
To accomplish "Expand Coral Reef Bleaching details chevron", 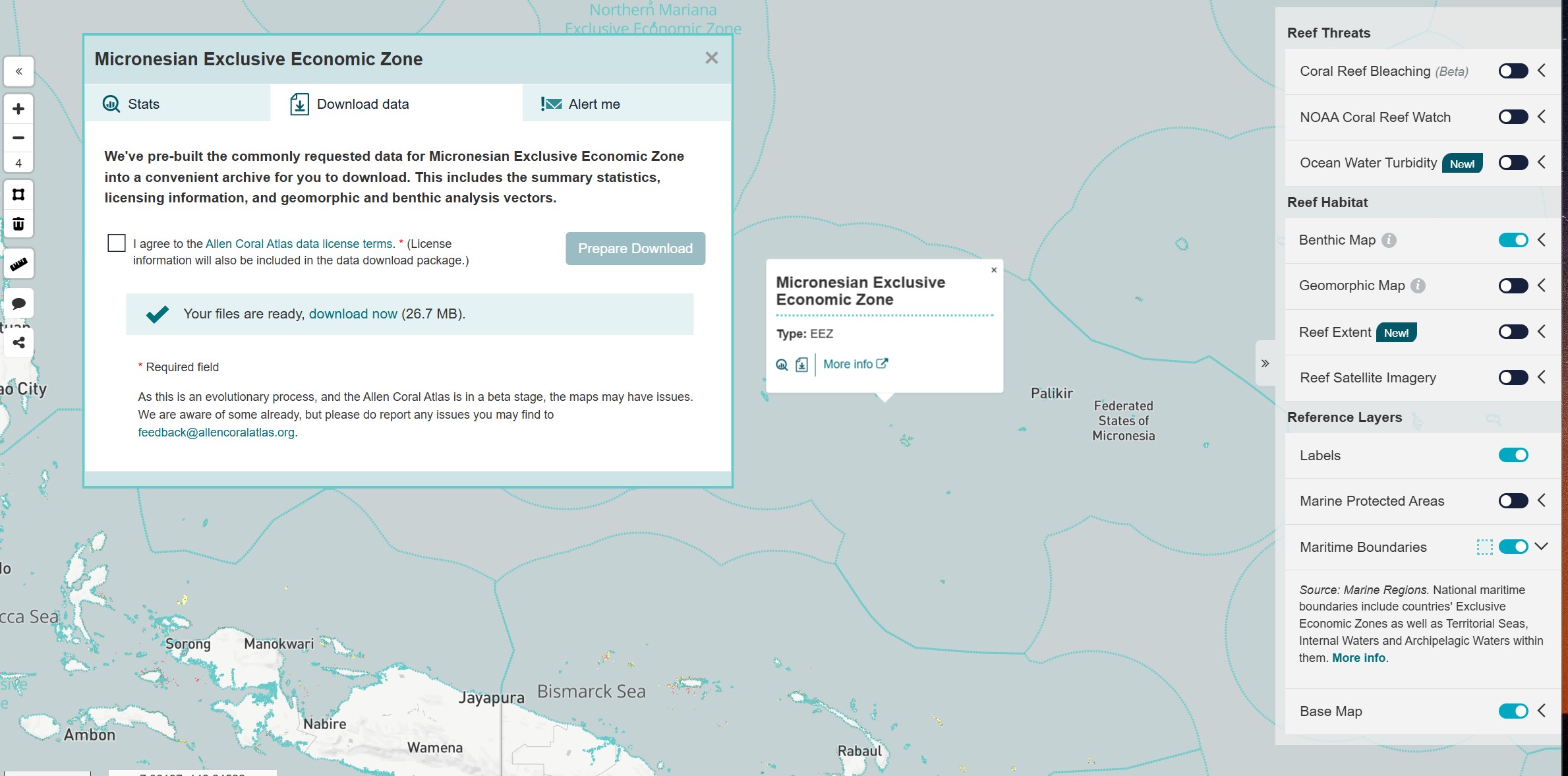I will (1542, 71).
